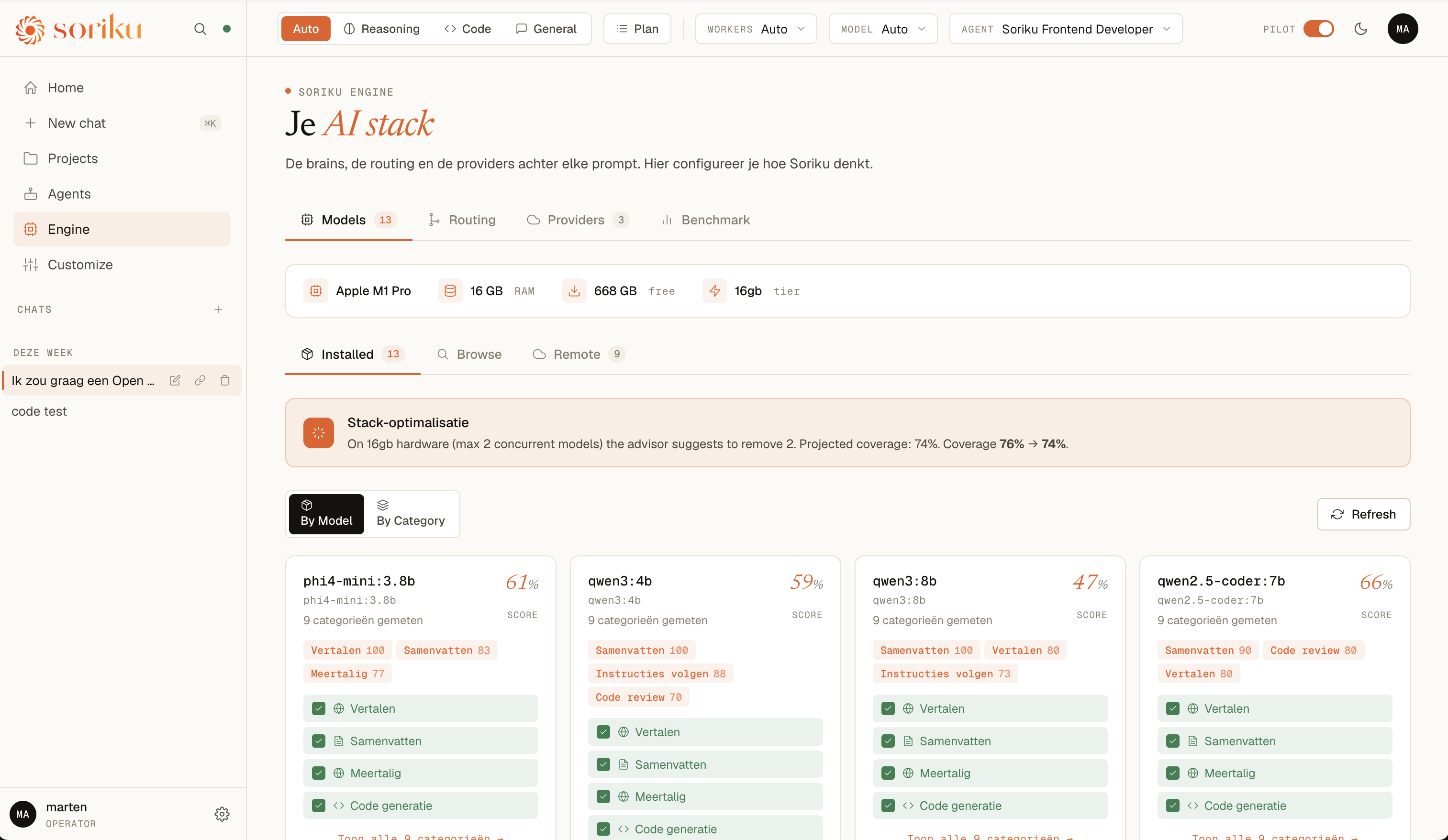Copy link of 'Ik zou graag een Open' chat
Viewport: 1448px width, 840px height.
[200, 380]
